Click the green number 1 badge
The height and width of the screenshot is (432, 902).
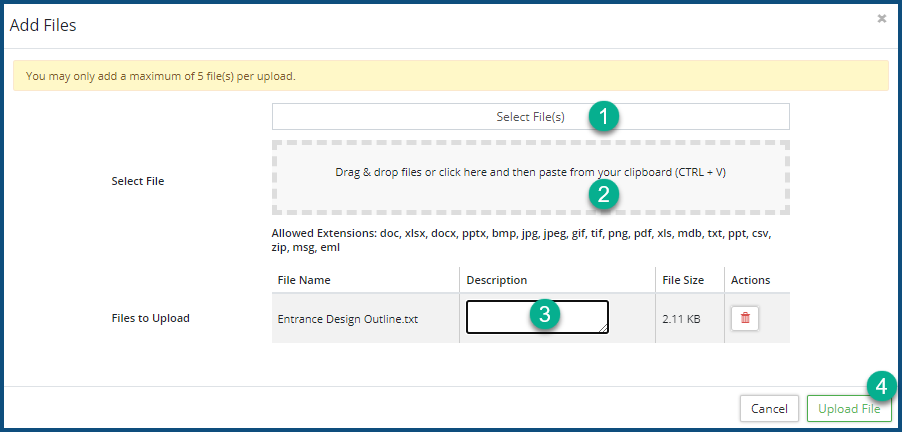(603, 117)
